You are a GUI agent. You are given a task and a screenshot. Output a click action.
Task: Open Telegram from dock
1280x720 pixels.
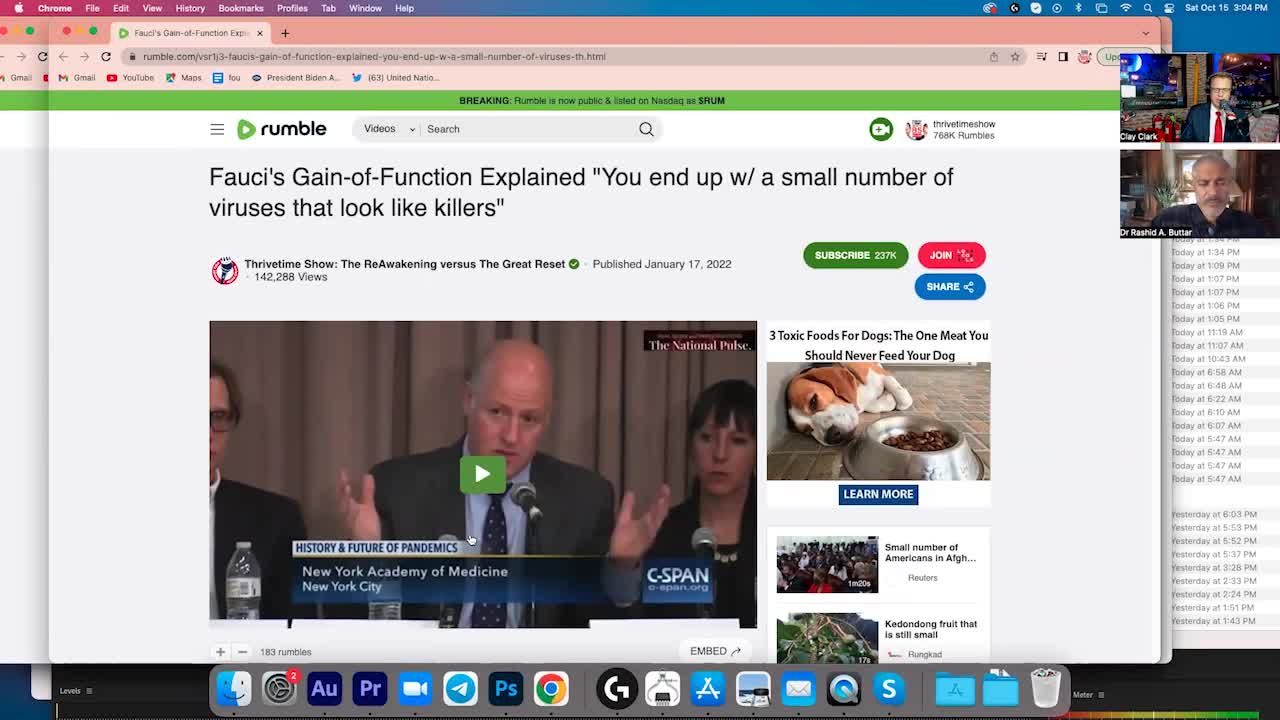(x=460, y=689)
